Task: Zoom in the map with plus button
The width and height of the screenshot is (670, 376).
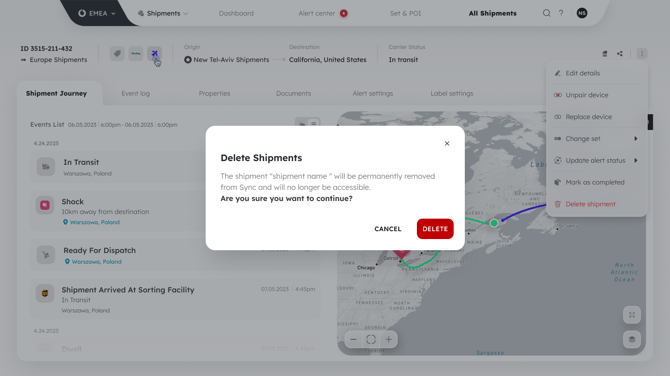Action: [388, 340]
